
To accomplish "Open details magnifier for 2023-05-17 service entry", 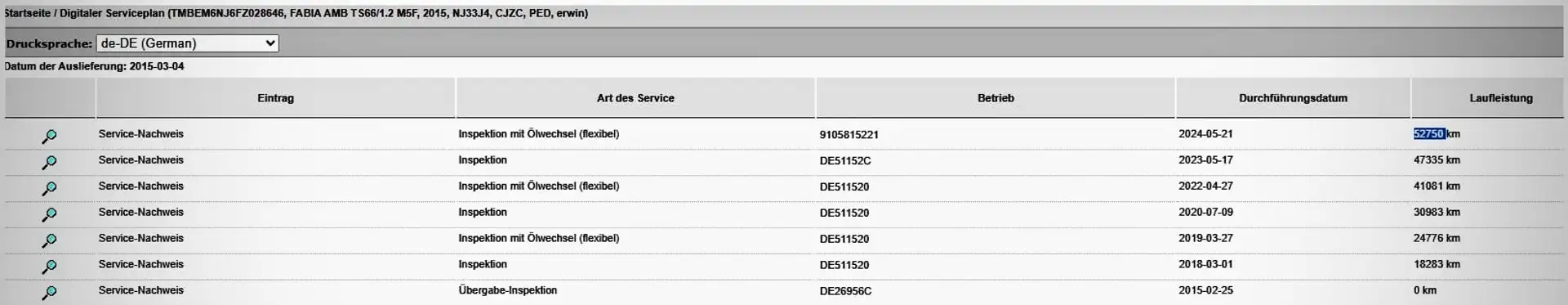I will coord(49,163).
